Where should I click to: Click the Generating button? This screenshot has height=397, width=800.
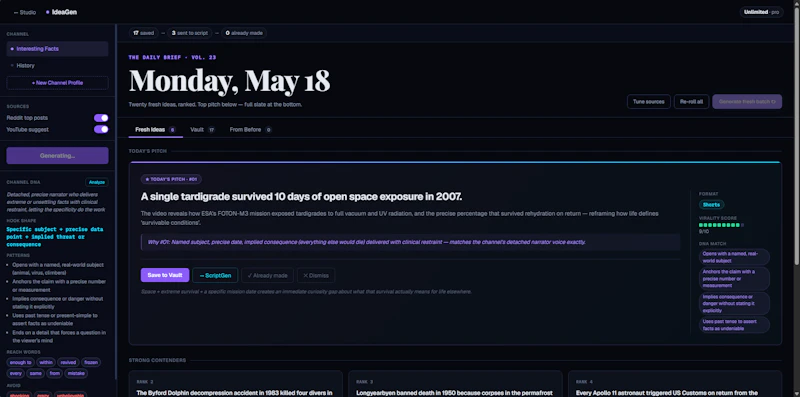pos(57,156)
